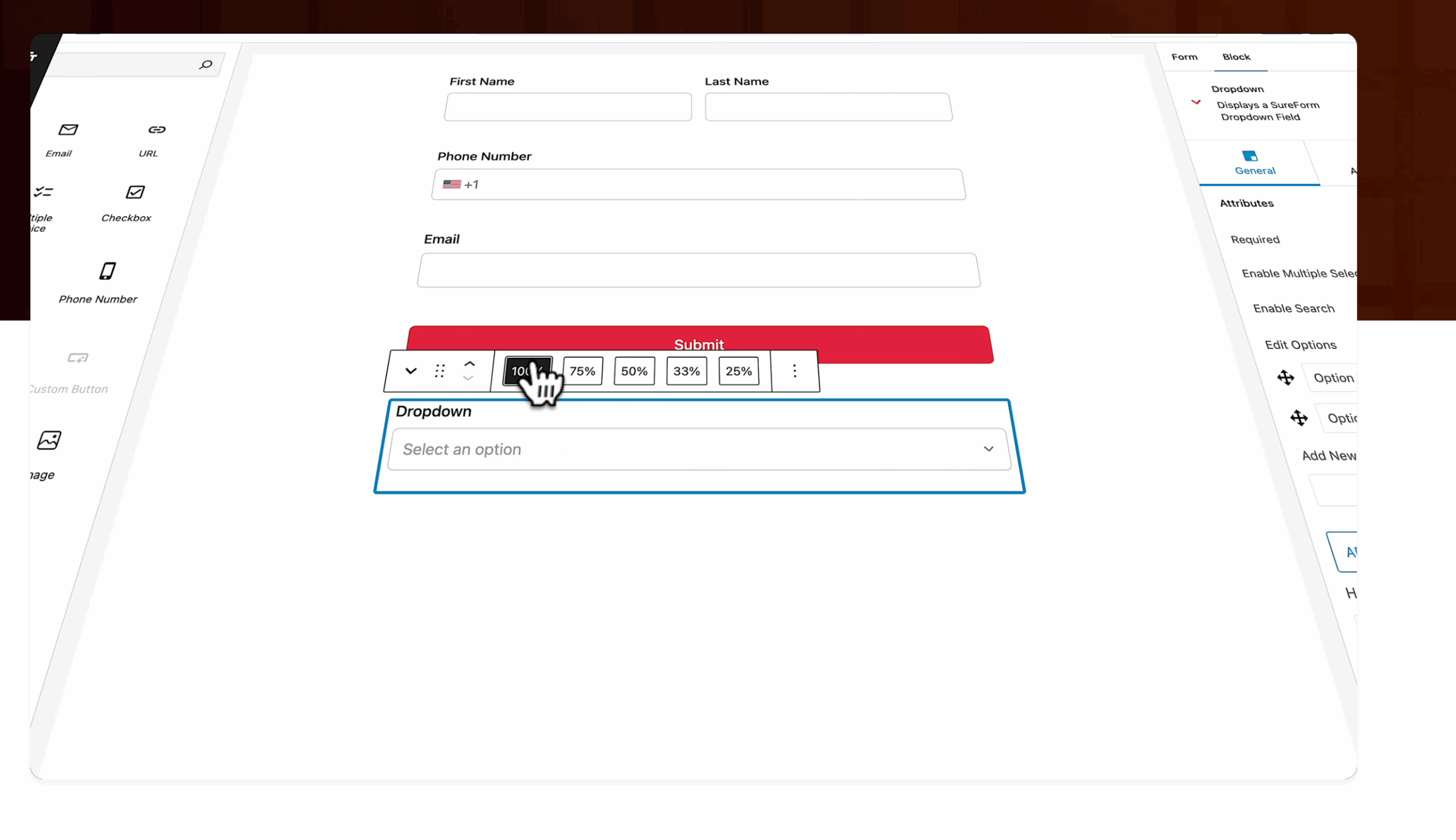Set field width to 50%

tap(633, 371)
